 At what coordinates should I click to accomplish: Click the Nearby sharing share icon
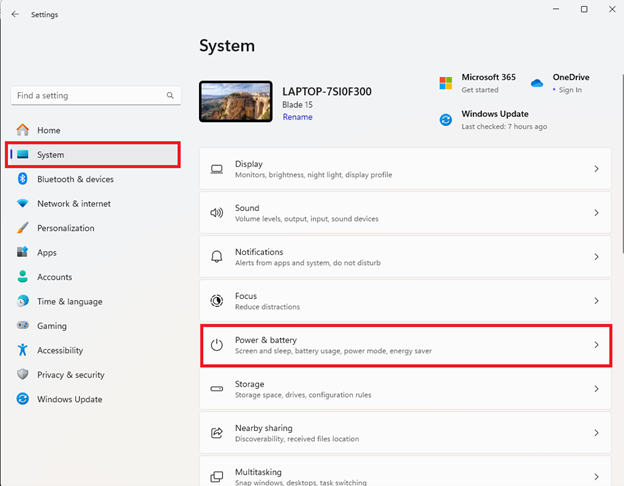pos(216,433)
